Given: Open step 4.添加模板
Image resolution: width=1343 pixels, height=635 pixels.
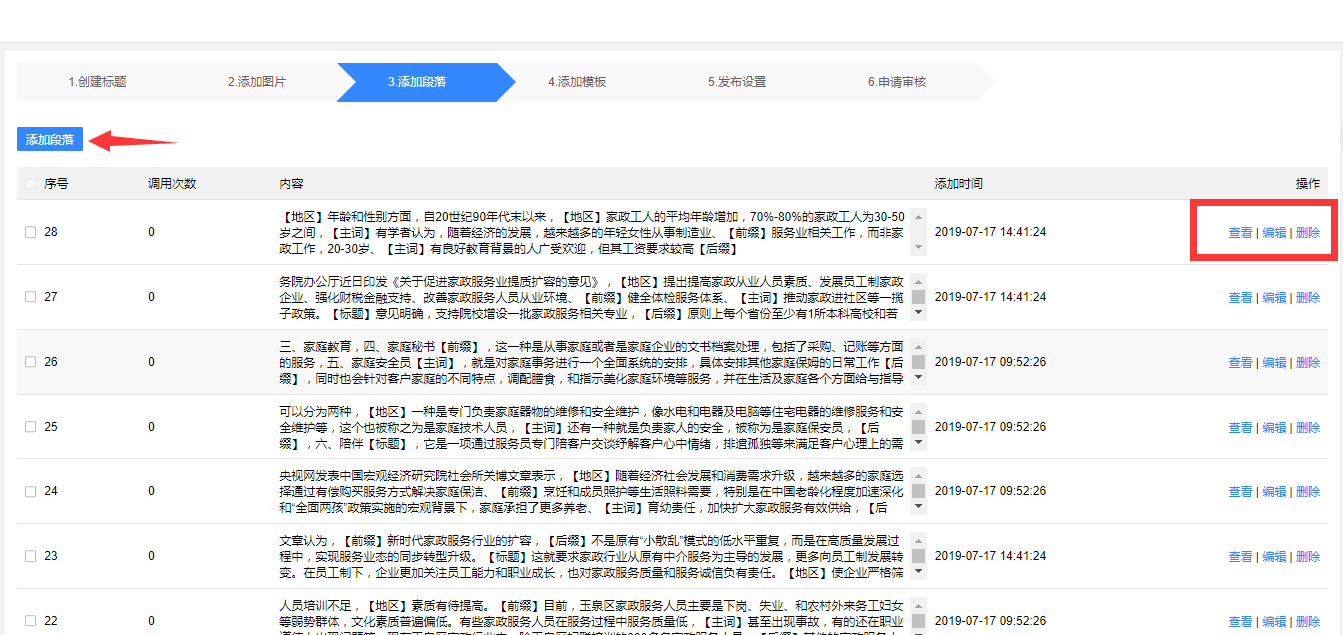Looking at the screenshot, I should tap(577, 82).
